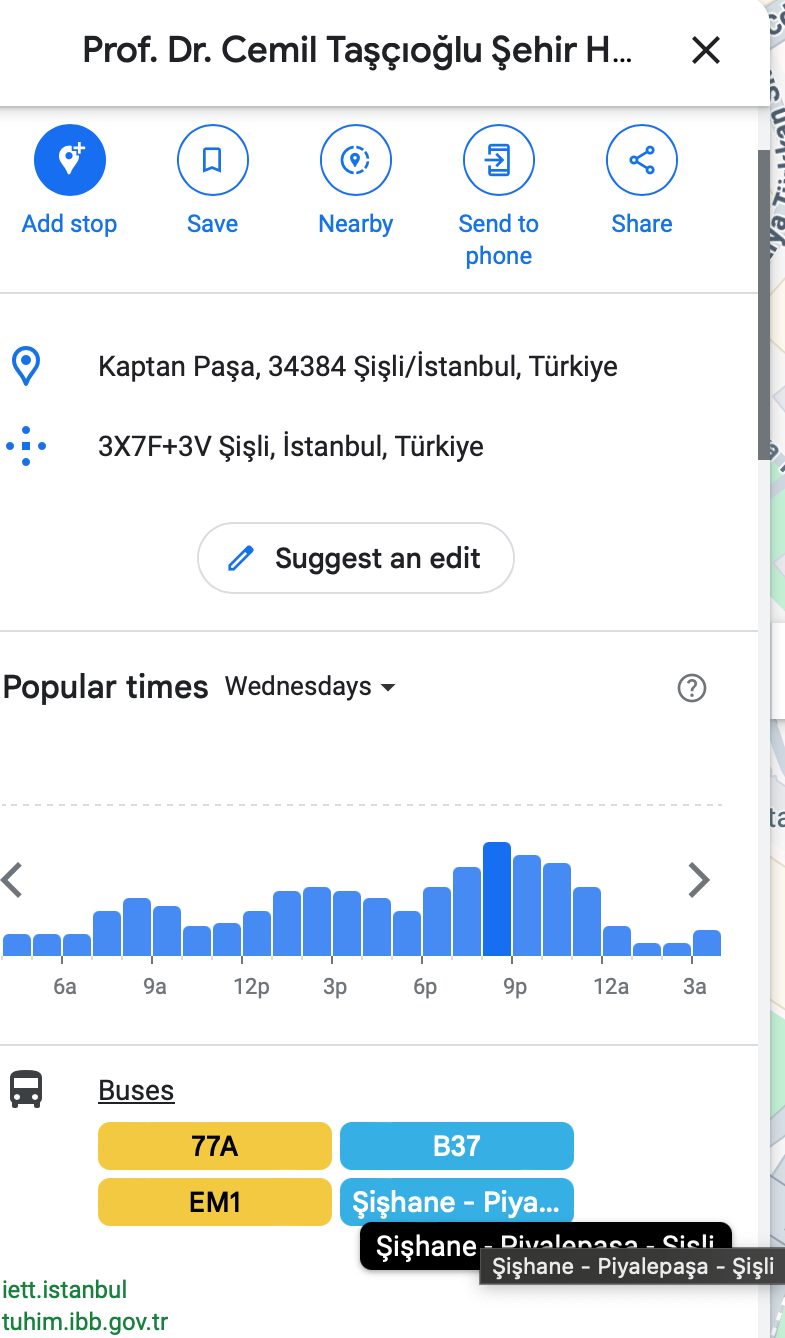This screenshot has width=785, height=1338.
Task: Save this place with bookmark icon
Action: (x=212, y=160)
